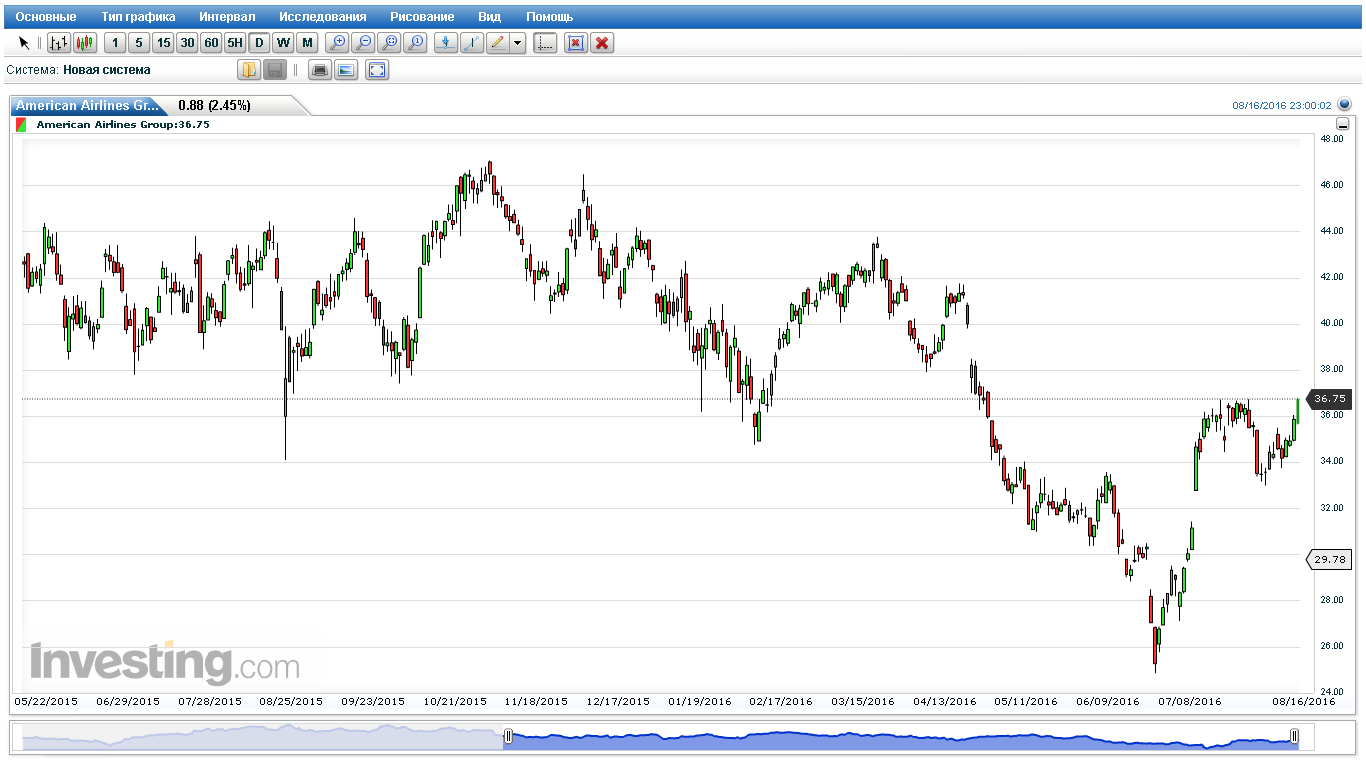Click the red-green series color marker
The height and width of the screenshot is (768, 1366).
pos(21,125)
